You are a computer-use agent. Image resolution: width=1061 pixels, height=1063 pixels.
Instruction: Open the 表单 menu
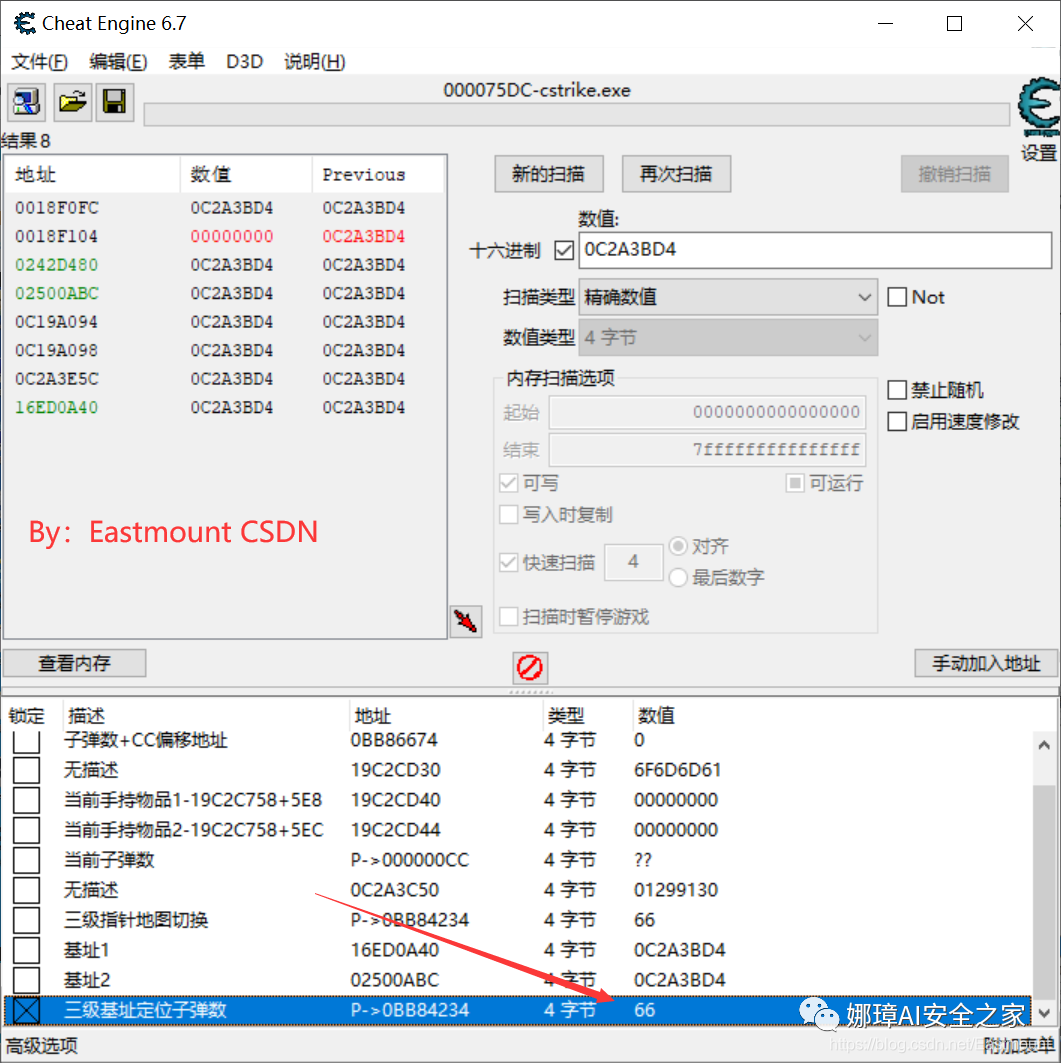click(186, 62)
